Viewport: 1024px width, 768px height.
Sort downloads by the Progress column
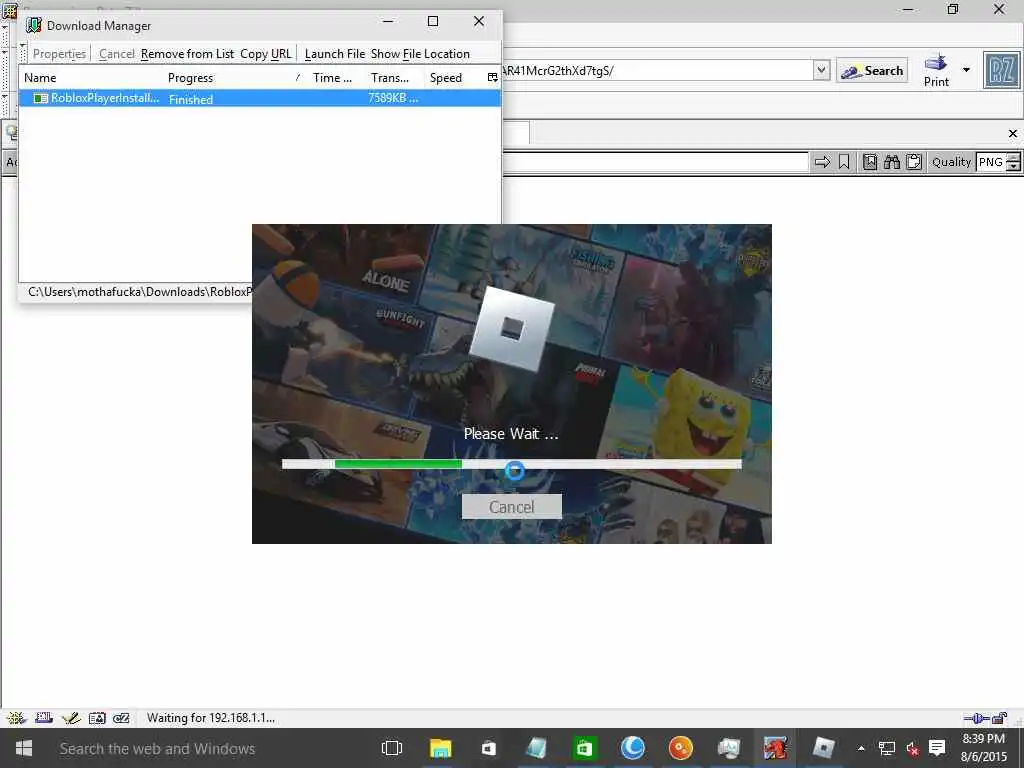234,78
